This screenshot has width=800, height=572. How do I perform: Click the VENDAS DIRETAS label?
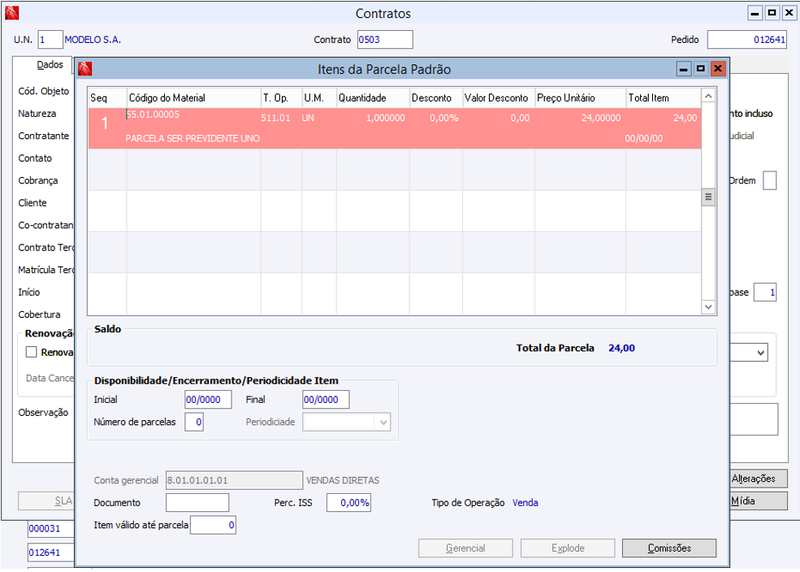(x=343, y=481)
